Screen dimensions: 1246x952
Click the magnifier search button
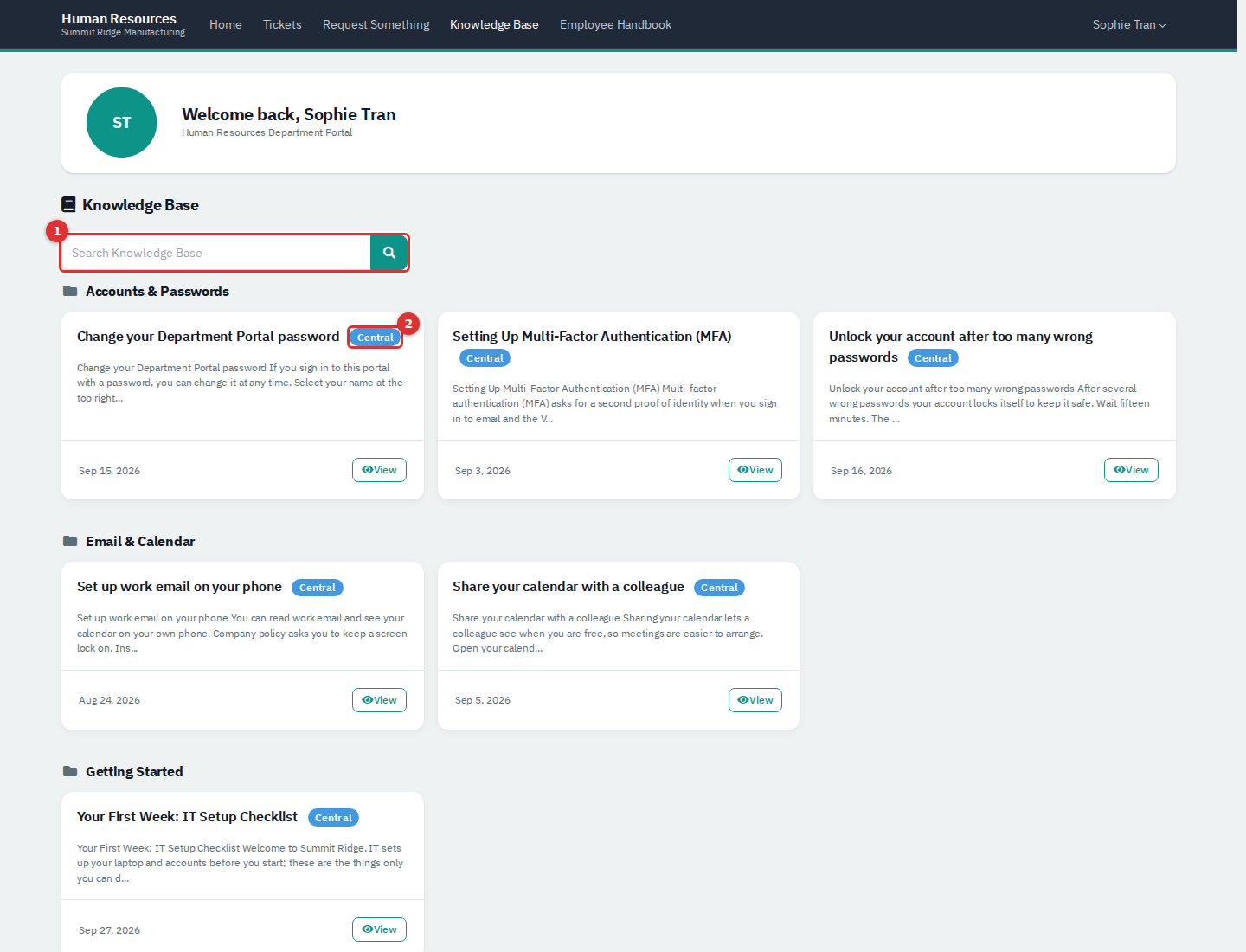[389, 253]
